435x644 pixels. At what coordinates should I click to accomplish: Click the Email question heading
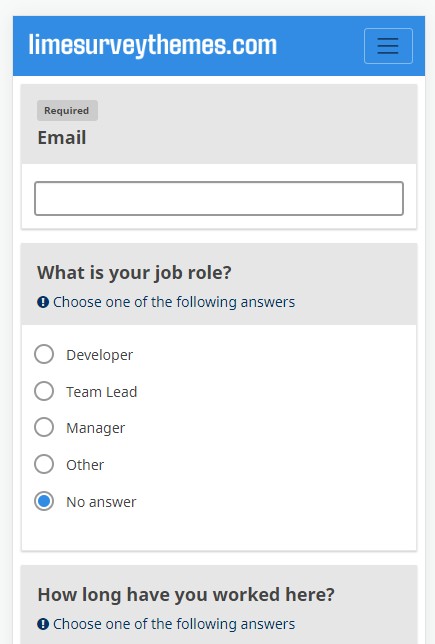(62, 138)
